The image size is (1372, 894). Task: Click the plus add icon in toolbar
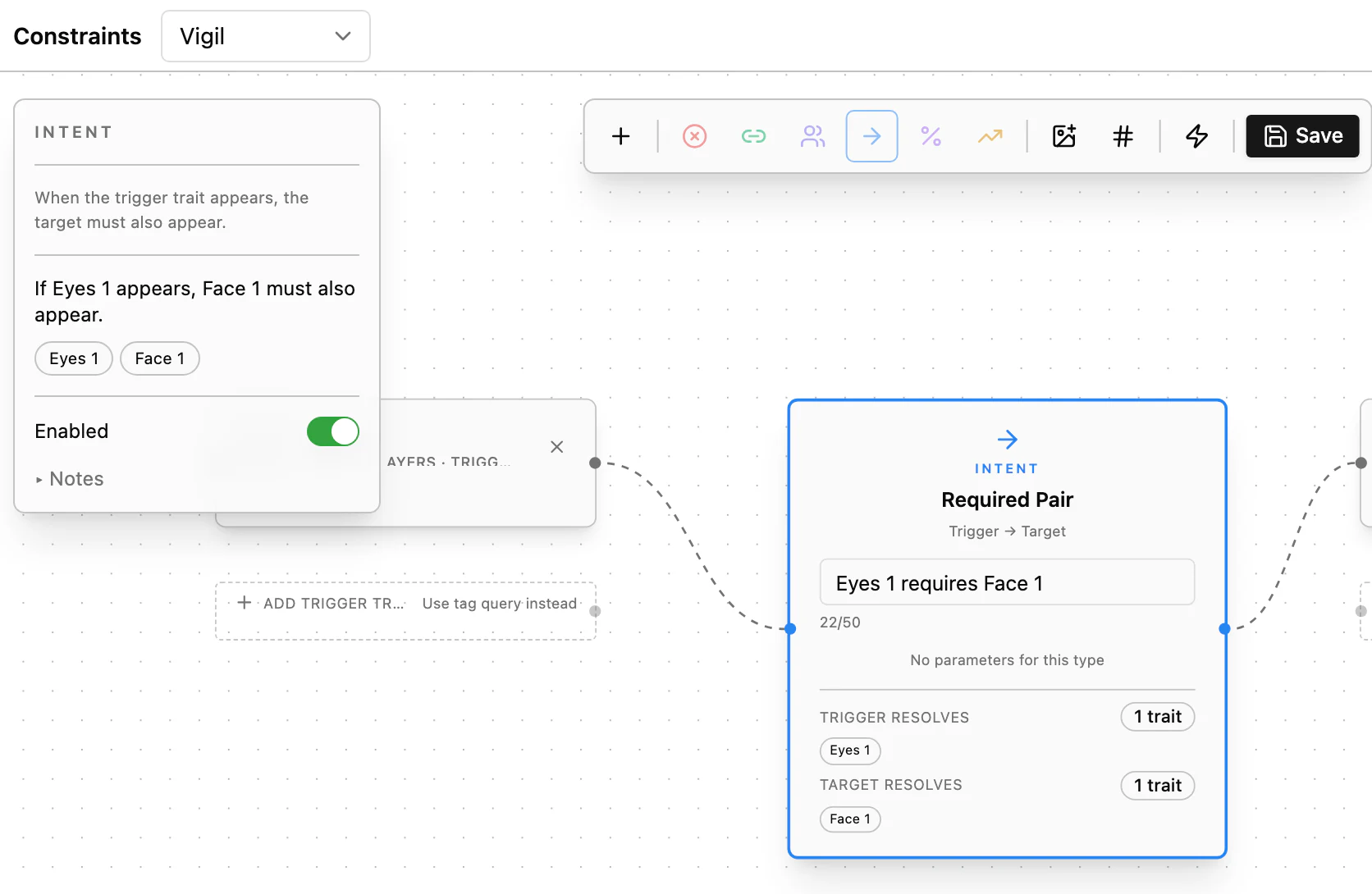tap(621, 136)
